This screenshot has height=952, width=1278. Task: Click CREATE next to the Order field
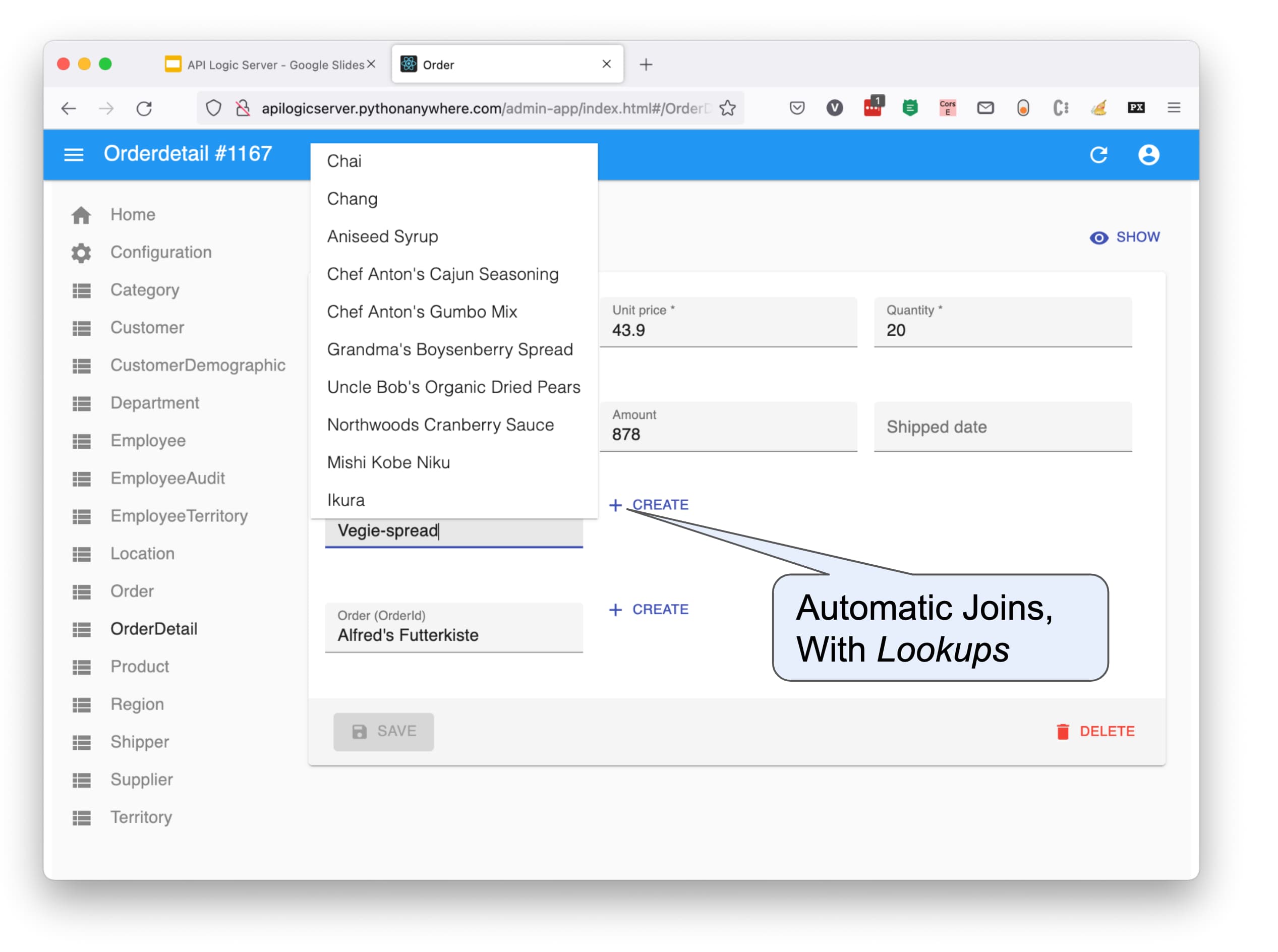coord(649,609)
